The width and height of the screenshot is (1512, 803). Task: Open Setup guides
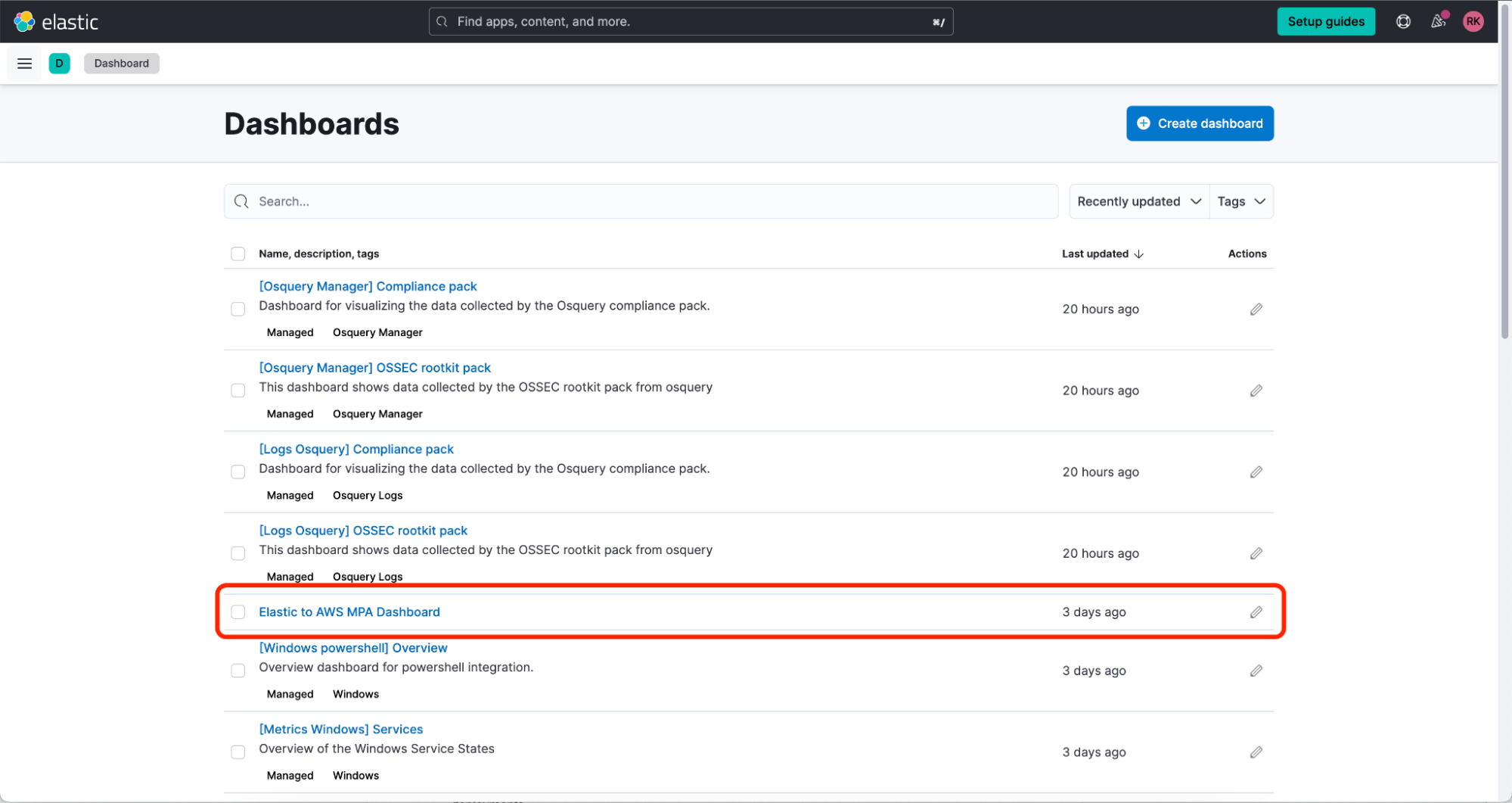[1326, 21]
